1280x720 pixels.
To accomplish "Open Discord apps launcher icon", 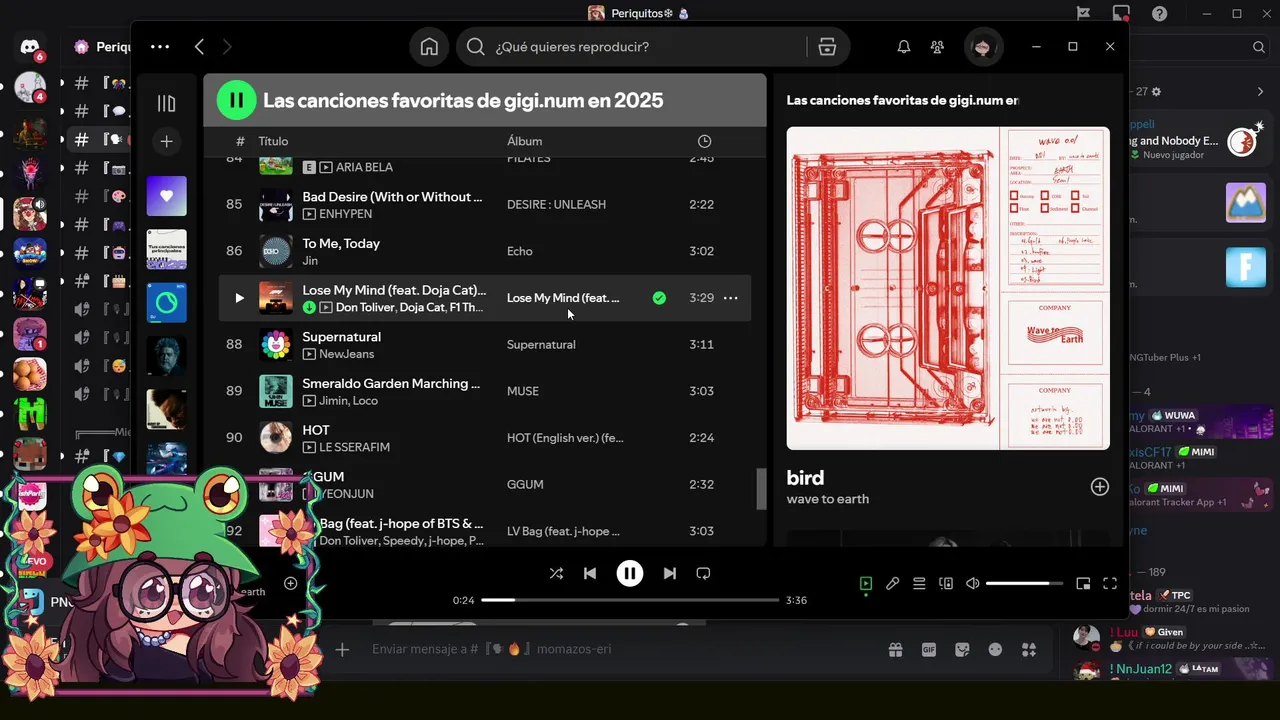I will coord(1028,650).
